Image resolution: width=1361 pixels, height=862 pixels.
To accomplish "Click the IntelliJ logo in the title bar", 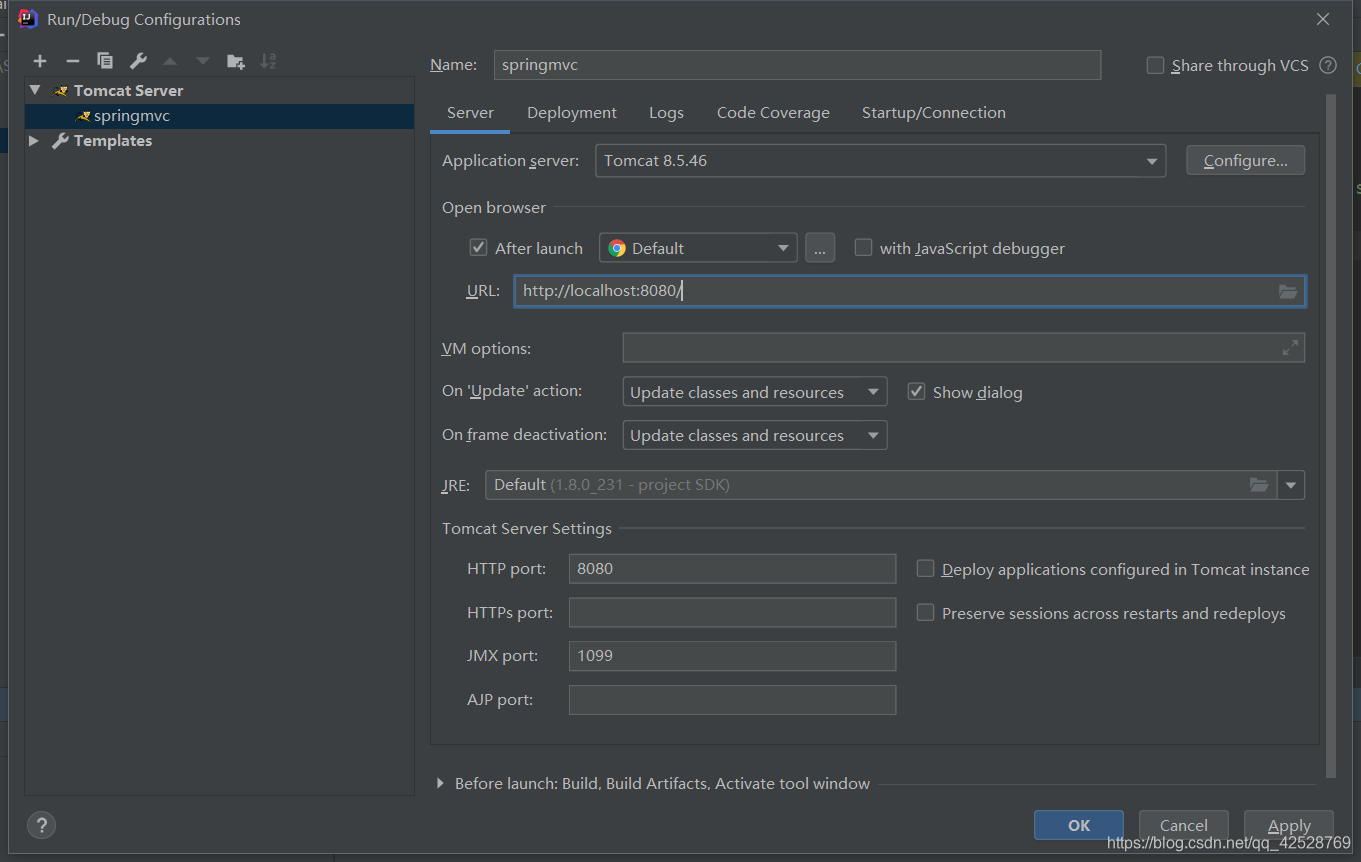I will point(28,19).
